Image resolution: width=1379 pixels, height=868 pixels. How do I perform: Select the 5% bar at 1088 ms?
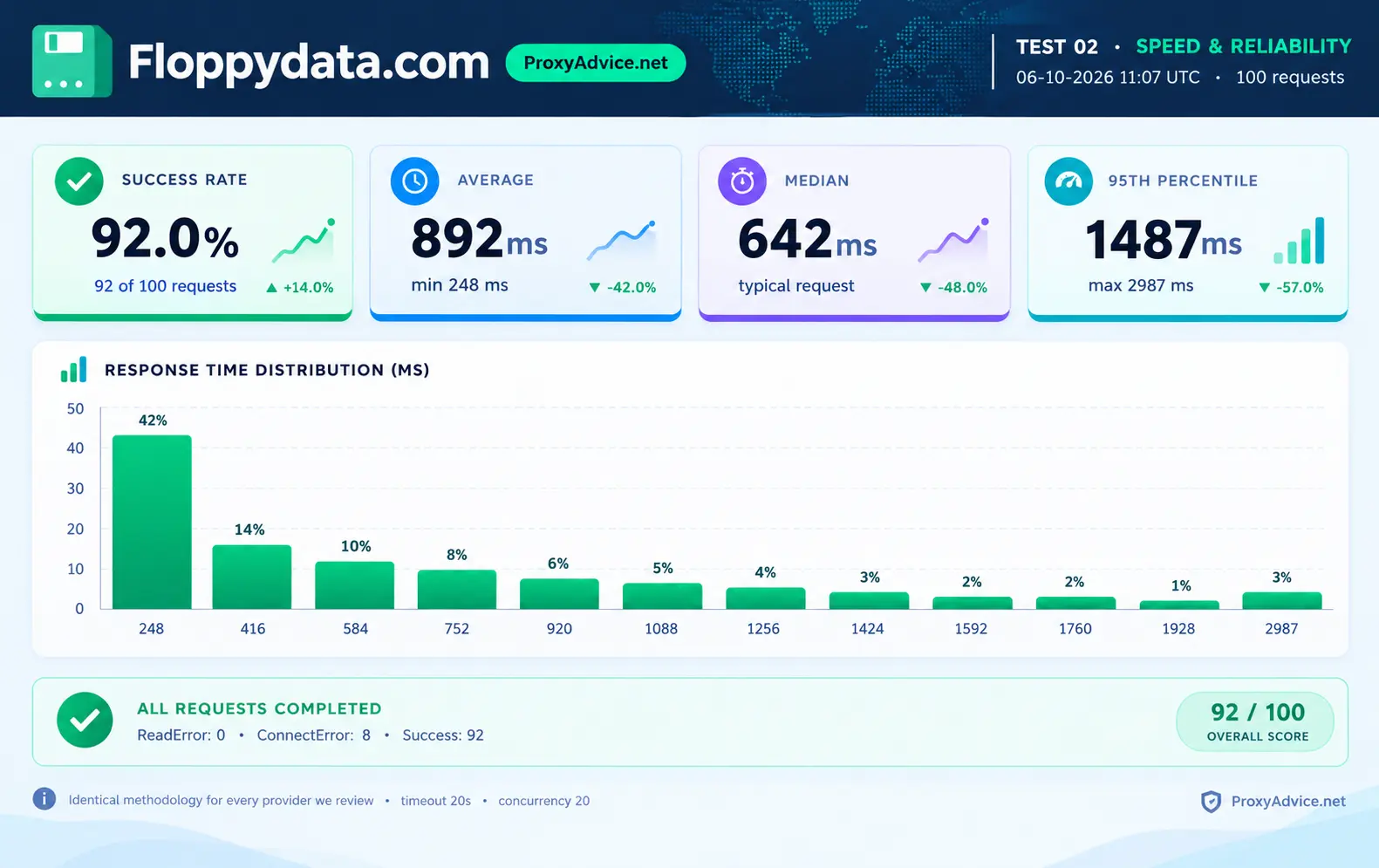(x=662, y=596)
